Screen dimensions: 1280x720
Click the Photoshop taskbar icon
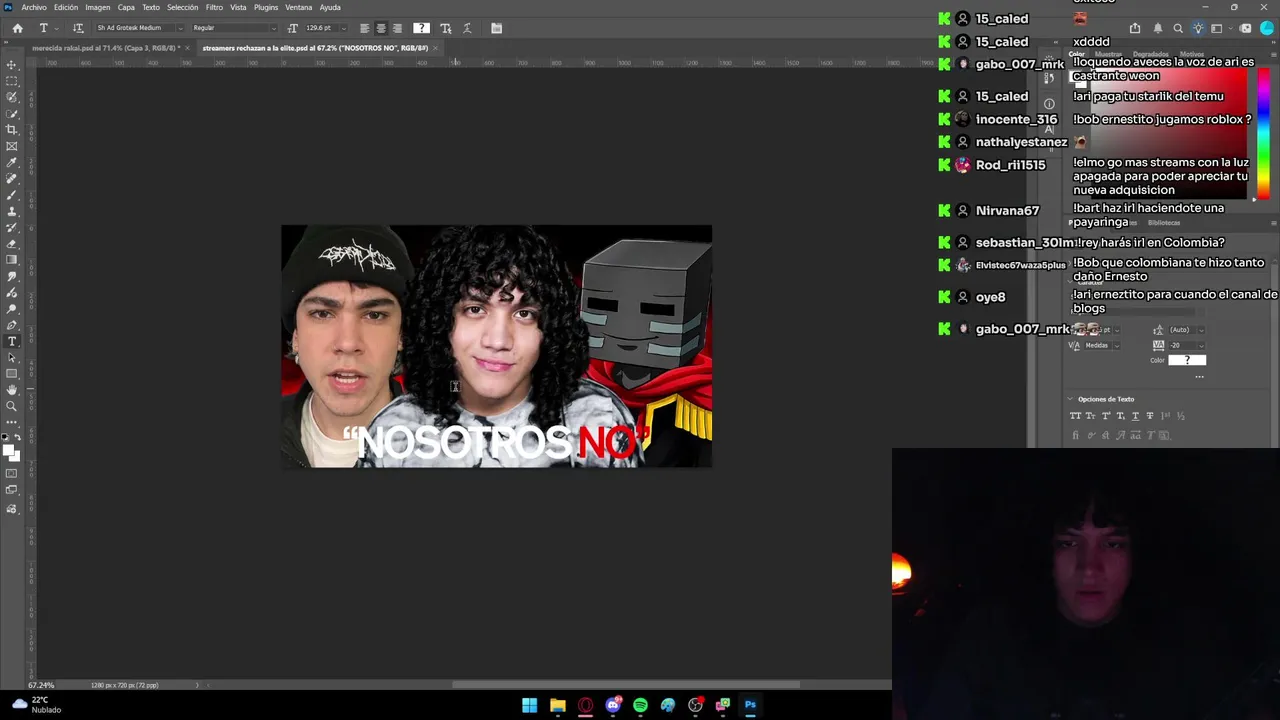pos(750,705)
